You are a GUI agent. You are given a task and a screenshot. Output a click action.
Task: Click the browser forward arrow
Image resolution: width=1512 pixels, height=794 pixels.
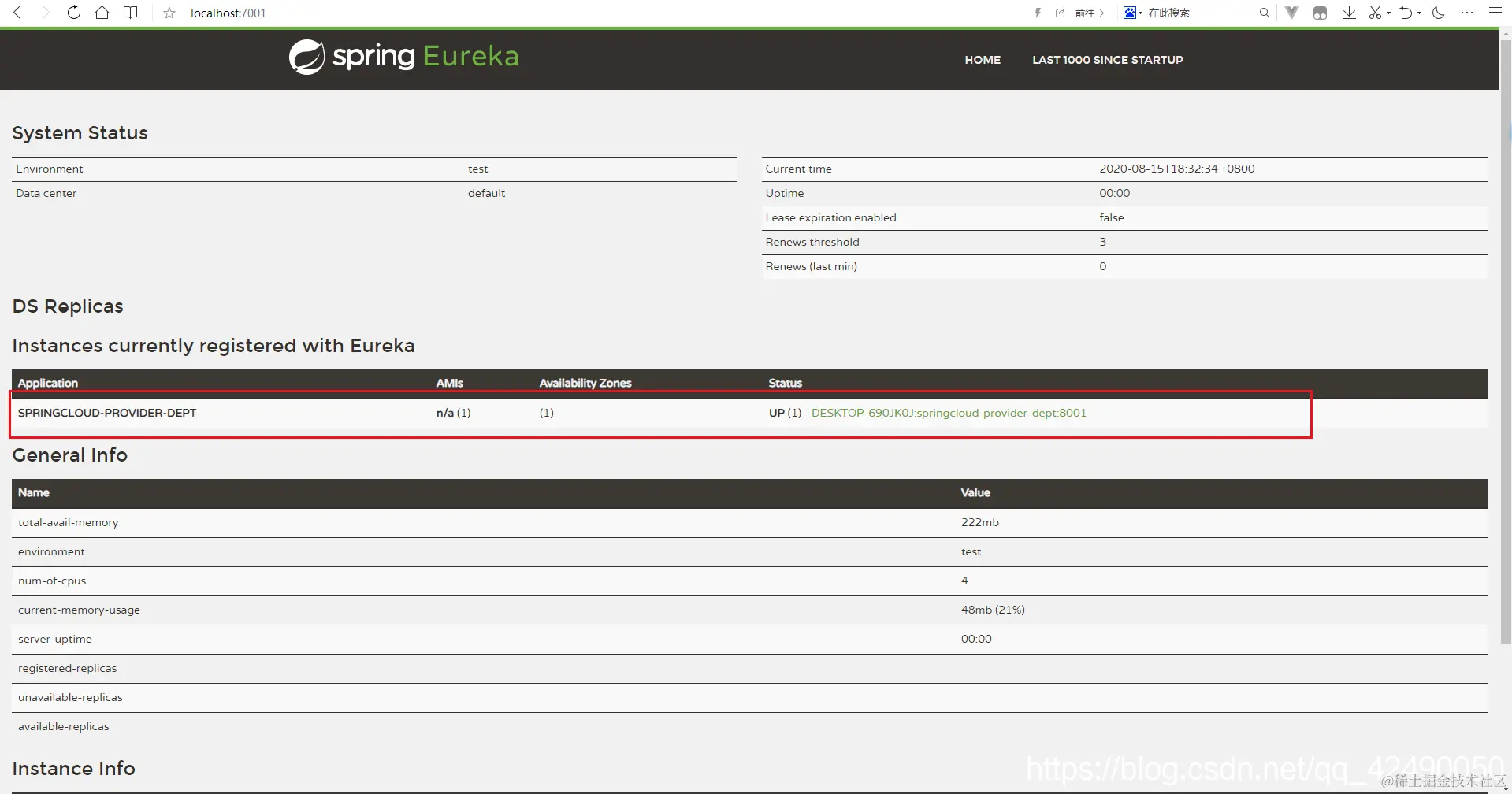tap(45, 13)
